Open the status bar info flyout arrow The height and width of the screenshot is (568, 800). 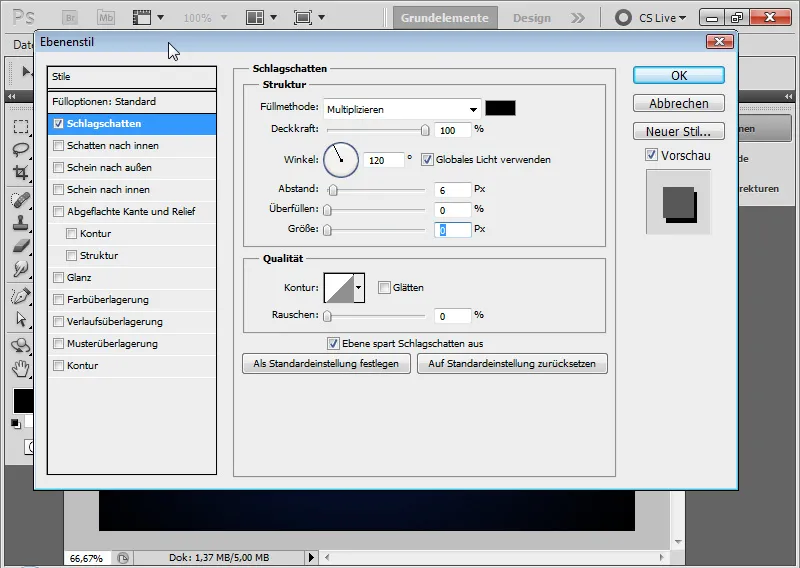(311, 557)
